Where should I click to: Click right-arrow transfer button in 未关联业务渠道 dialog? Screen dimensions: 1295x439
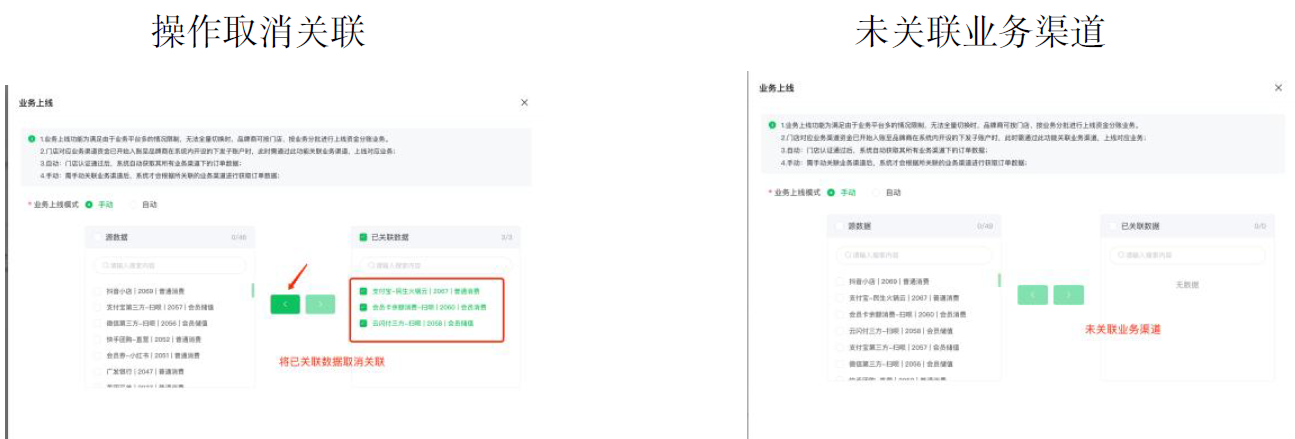[1068, 294]
